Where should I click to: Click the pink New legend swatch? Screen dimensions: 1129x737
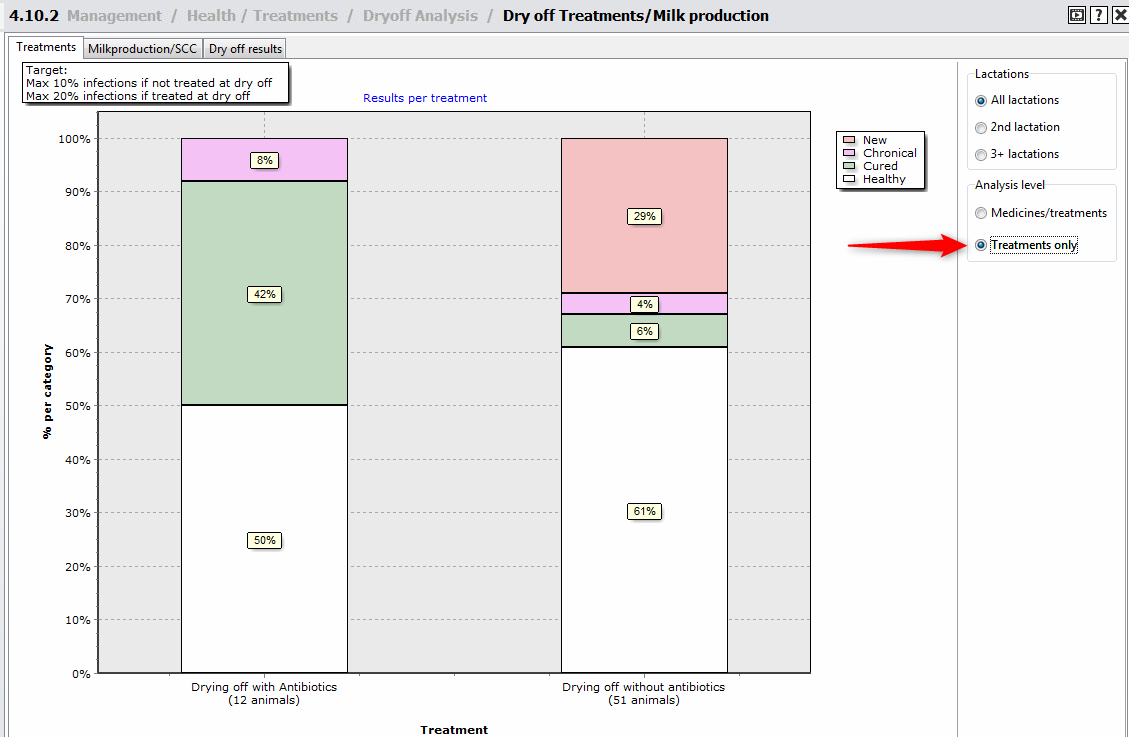(x=849, y=140)
